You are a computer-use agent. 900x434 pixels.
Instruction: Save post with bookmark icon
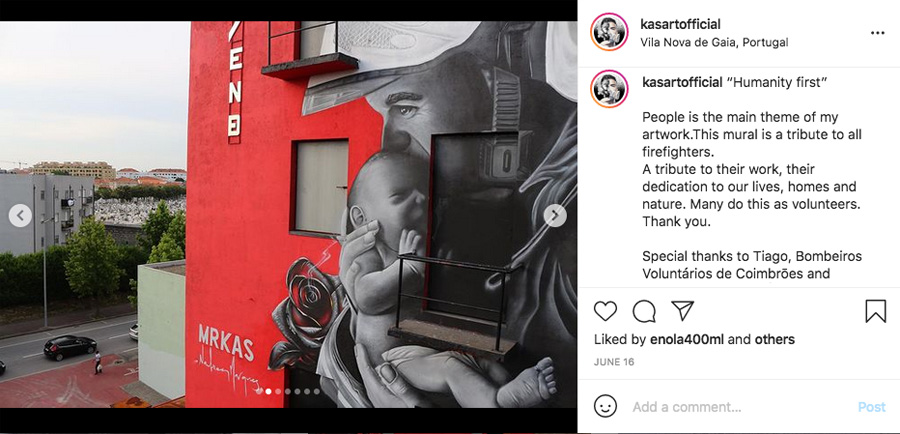coord(875,311)
